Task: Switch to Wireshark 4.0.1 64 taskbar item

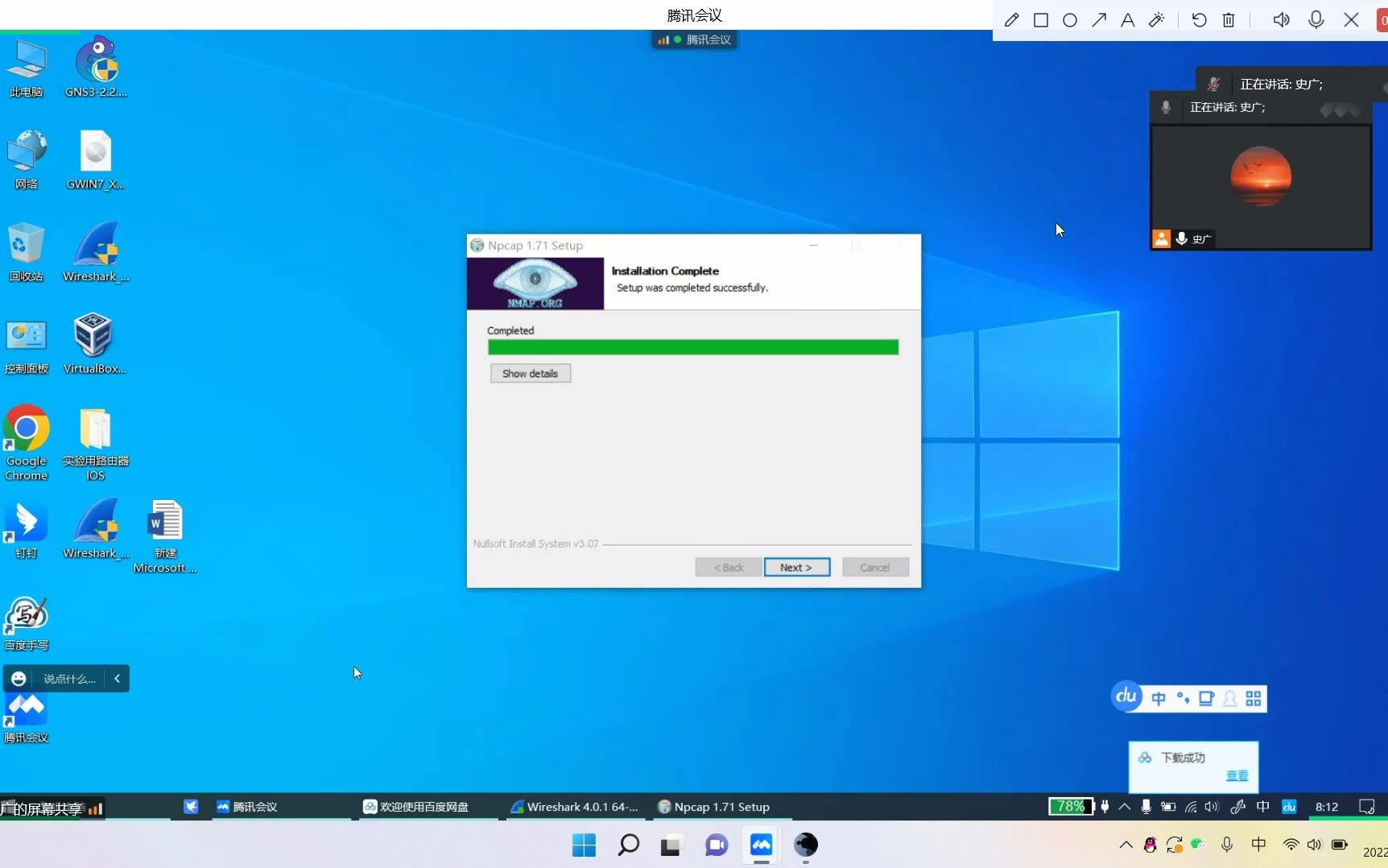Action: pyautogui.click(x=574, y=807)
